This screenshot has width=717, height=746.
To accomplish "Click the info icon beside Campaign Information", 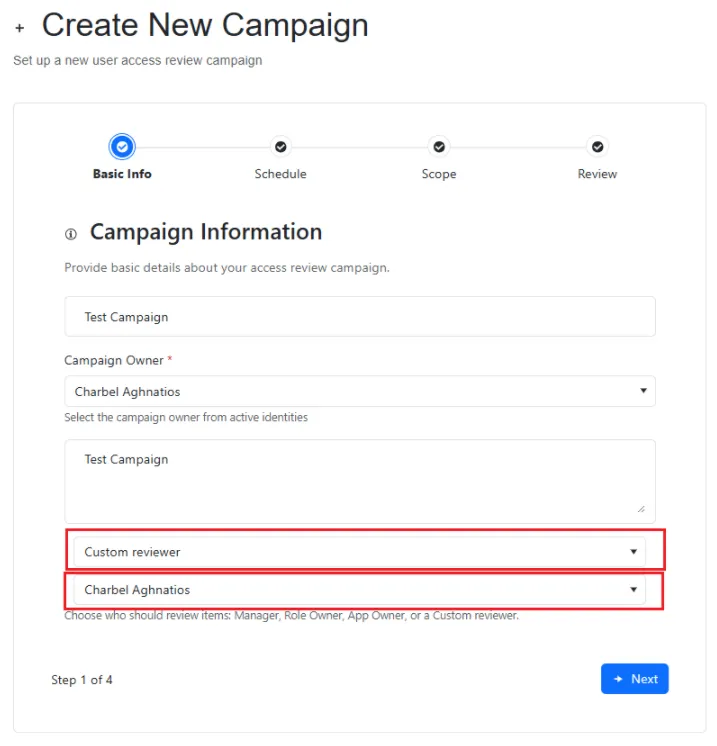I will click(x=71, y=234).
